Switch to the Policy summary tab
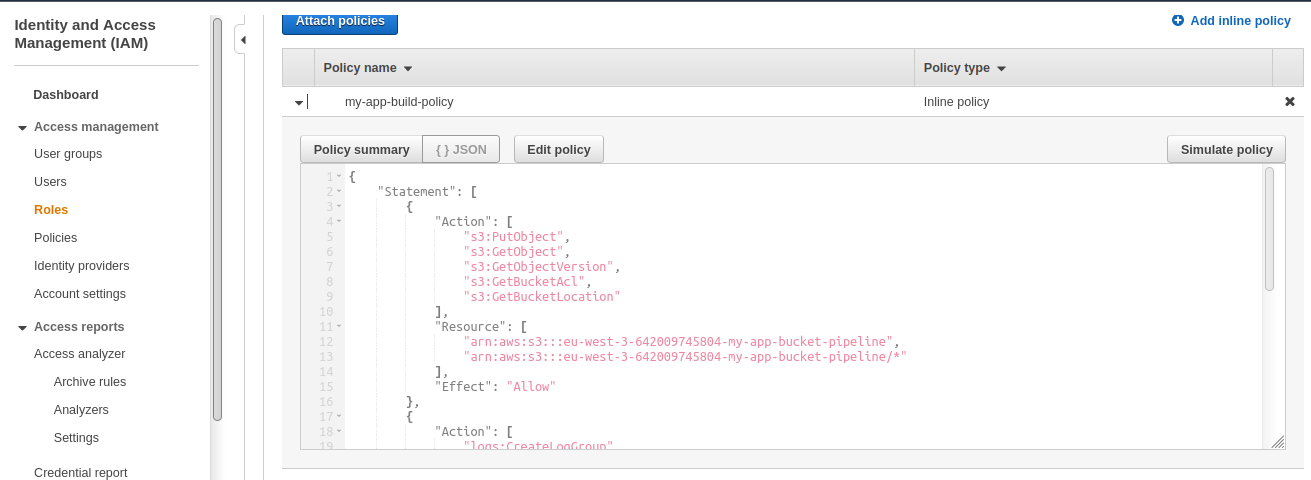 pos(361,149)
